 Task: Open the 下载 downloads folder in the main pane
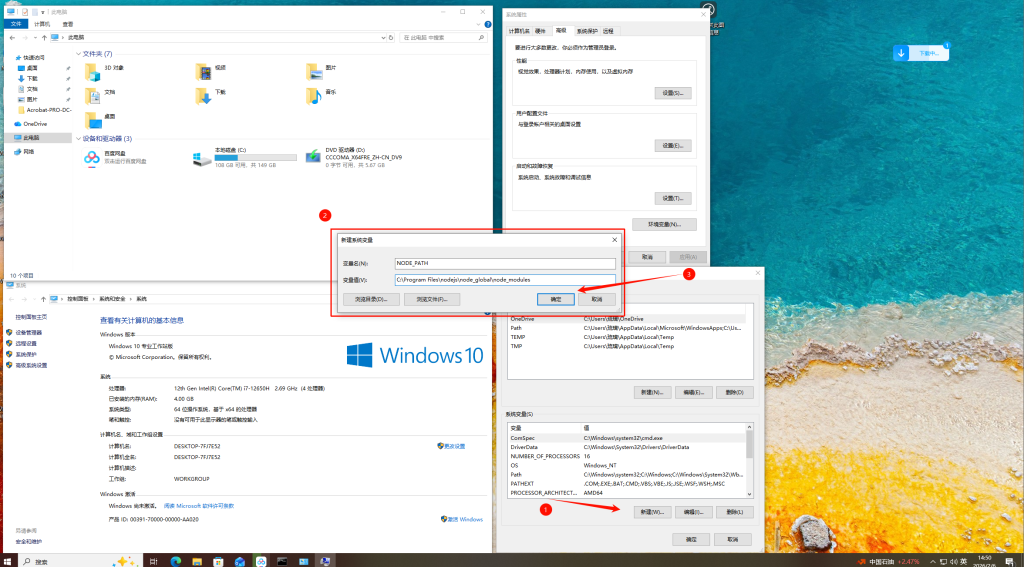(x=203, y=96)
